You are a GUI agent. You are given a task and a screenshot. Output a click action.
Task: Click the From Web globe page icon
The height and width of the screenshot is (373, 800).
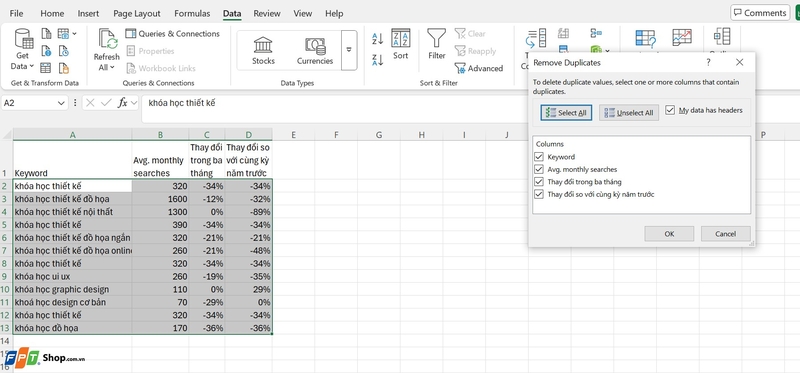[46, 51]
